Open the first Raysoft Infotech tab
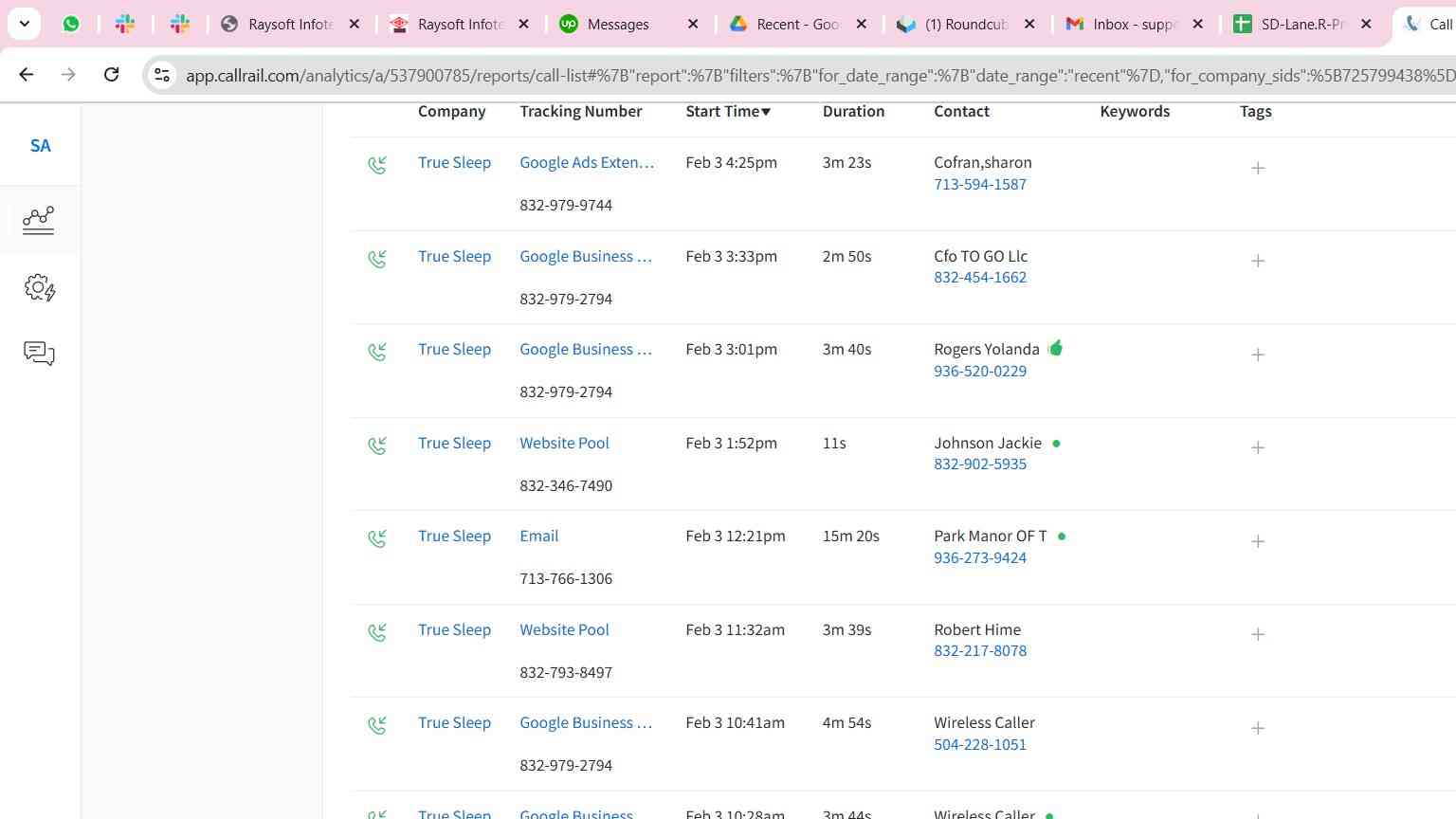This screenshot has height=819, width=1456. (x=279, y=24)
